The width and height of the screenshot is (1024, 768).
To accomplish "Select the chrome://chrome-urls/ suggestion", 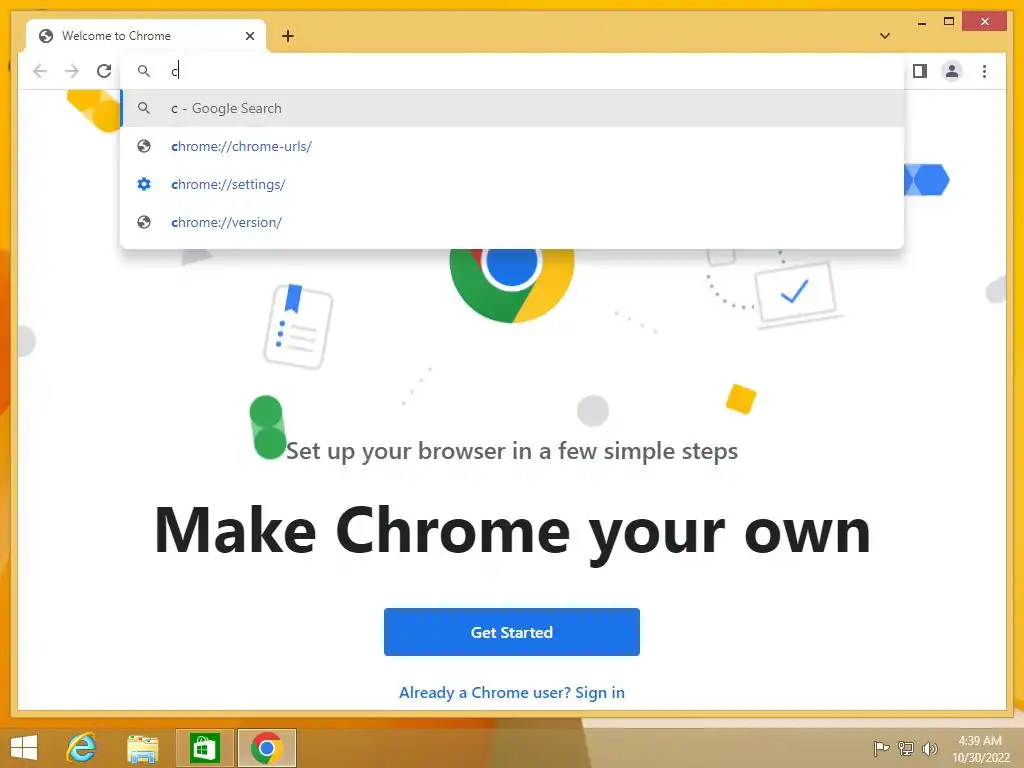I will click(512, 146).
